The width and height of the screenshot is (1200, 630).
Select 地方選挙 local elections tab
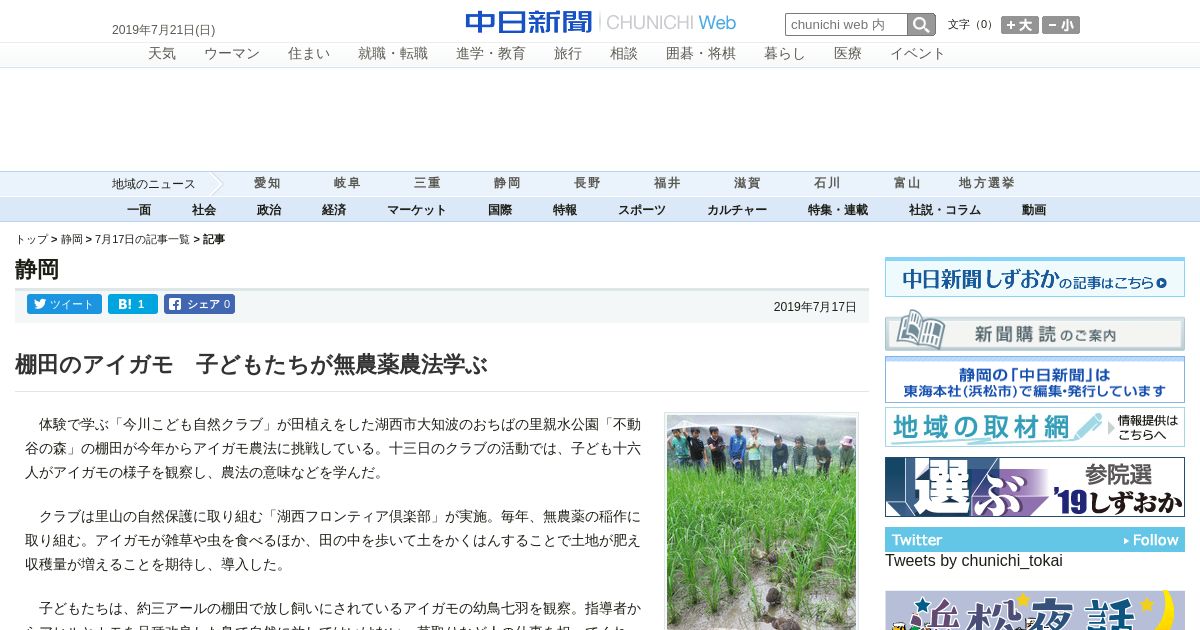(987, 183)
